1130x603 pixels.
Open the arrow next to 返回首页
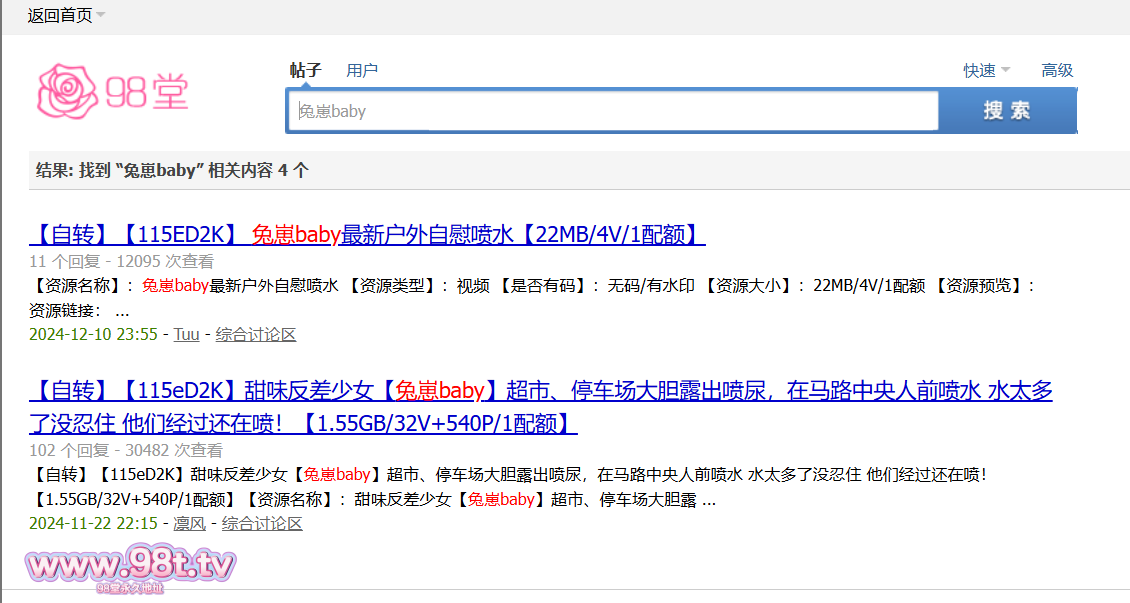(101, 15)
